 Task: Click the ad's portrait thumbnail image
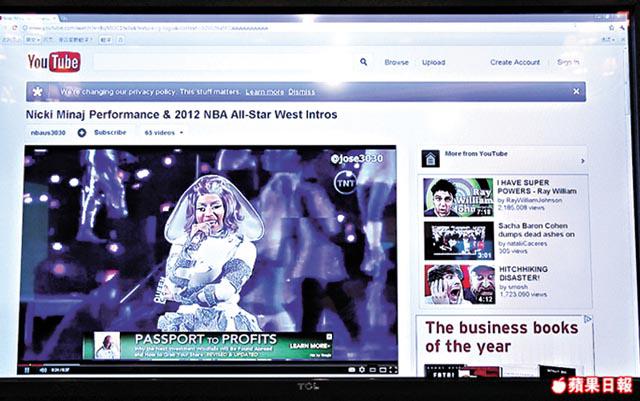[107, 345]
